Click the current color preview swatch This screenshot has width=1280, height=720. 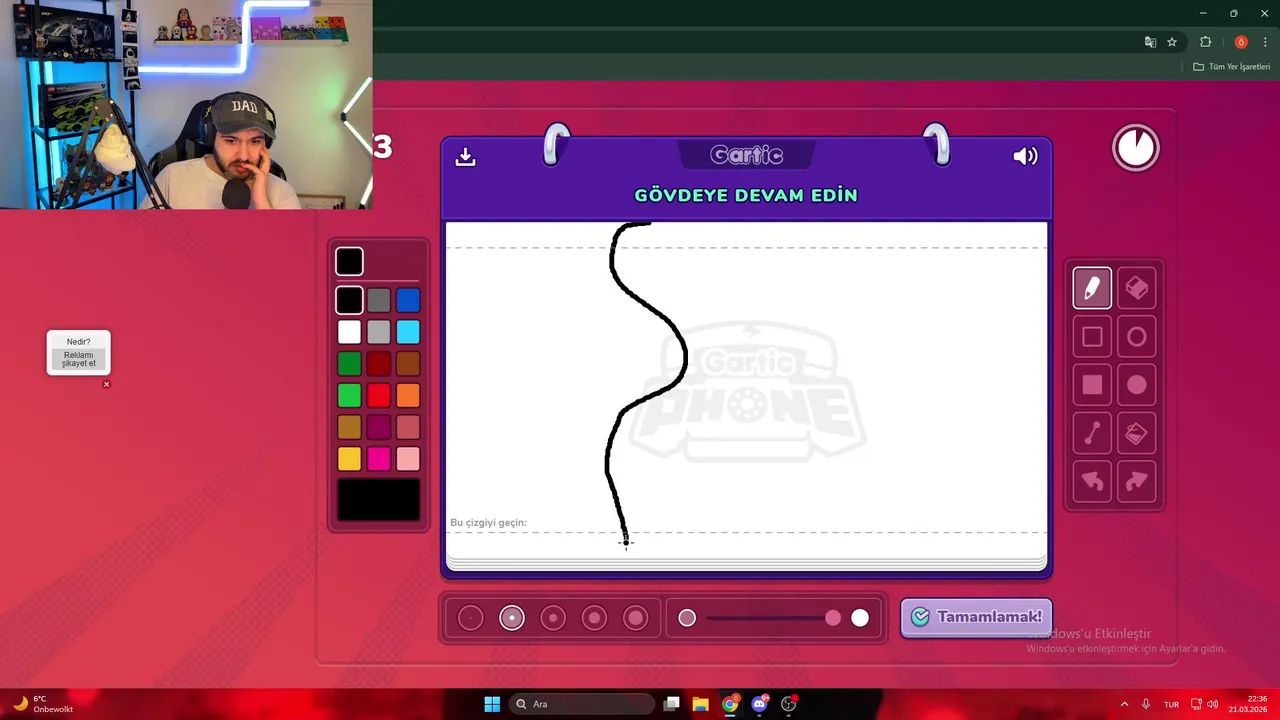(349, 261)
